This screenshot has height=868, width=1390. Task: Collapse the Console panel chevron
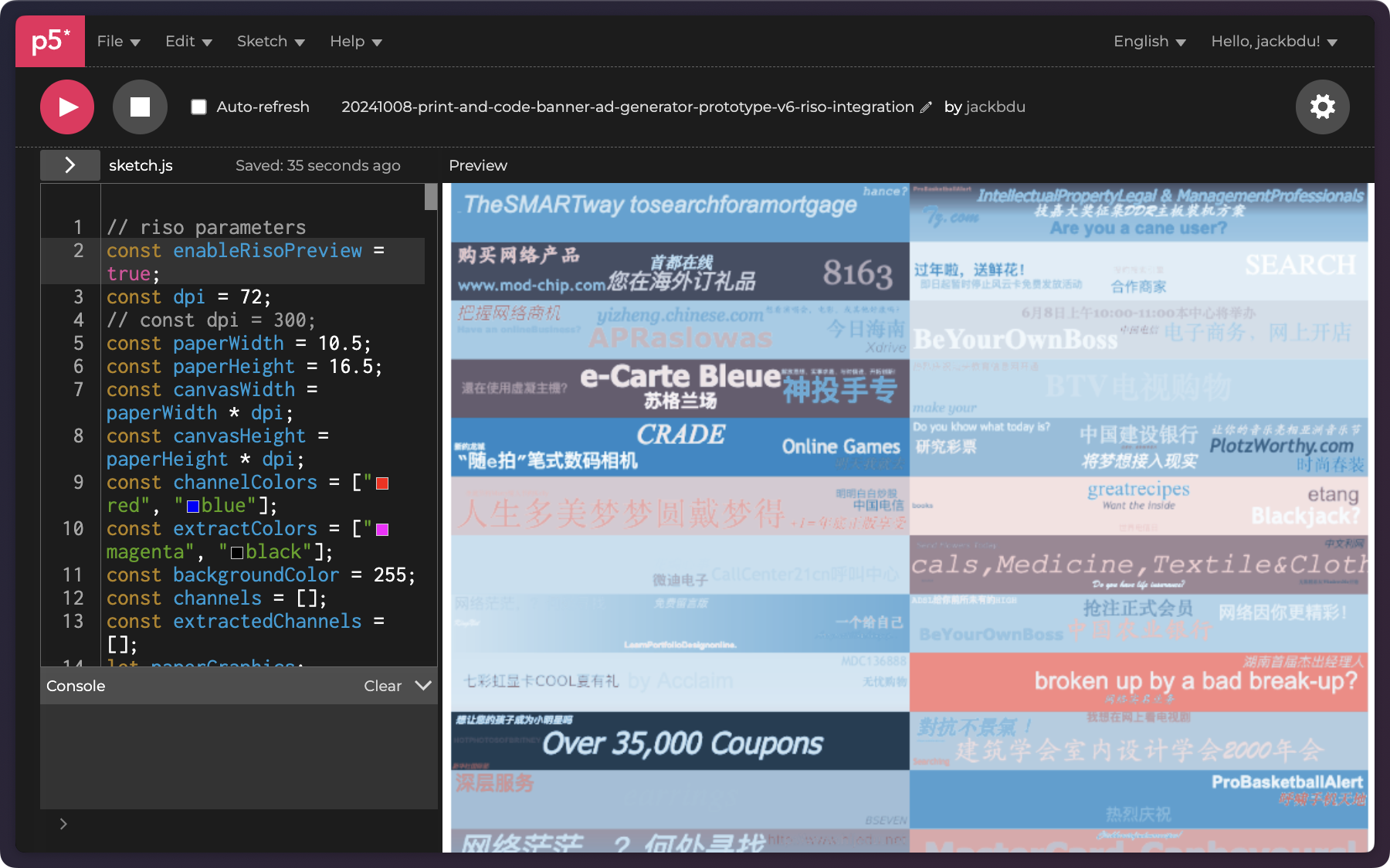pyautogui.click(x=423, y=686)
